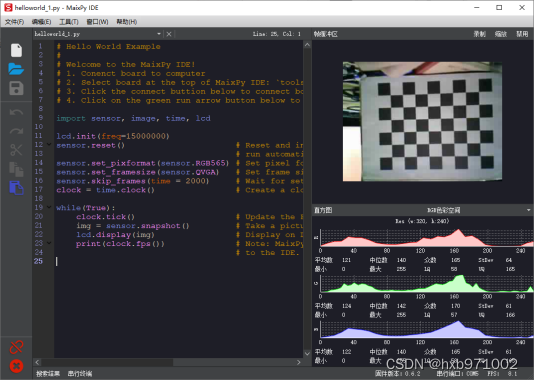Click the editor vertical scrollbar up arrow
This screenshot has width=534, height=380.
coord(307,45)
